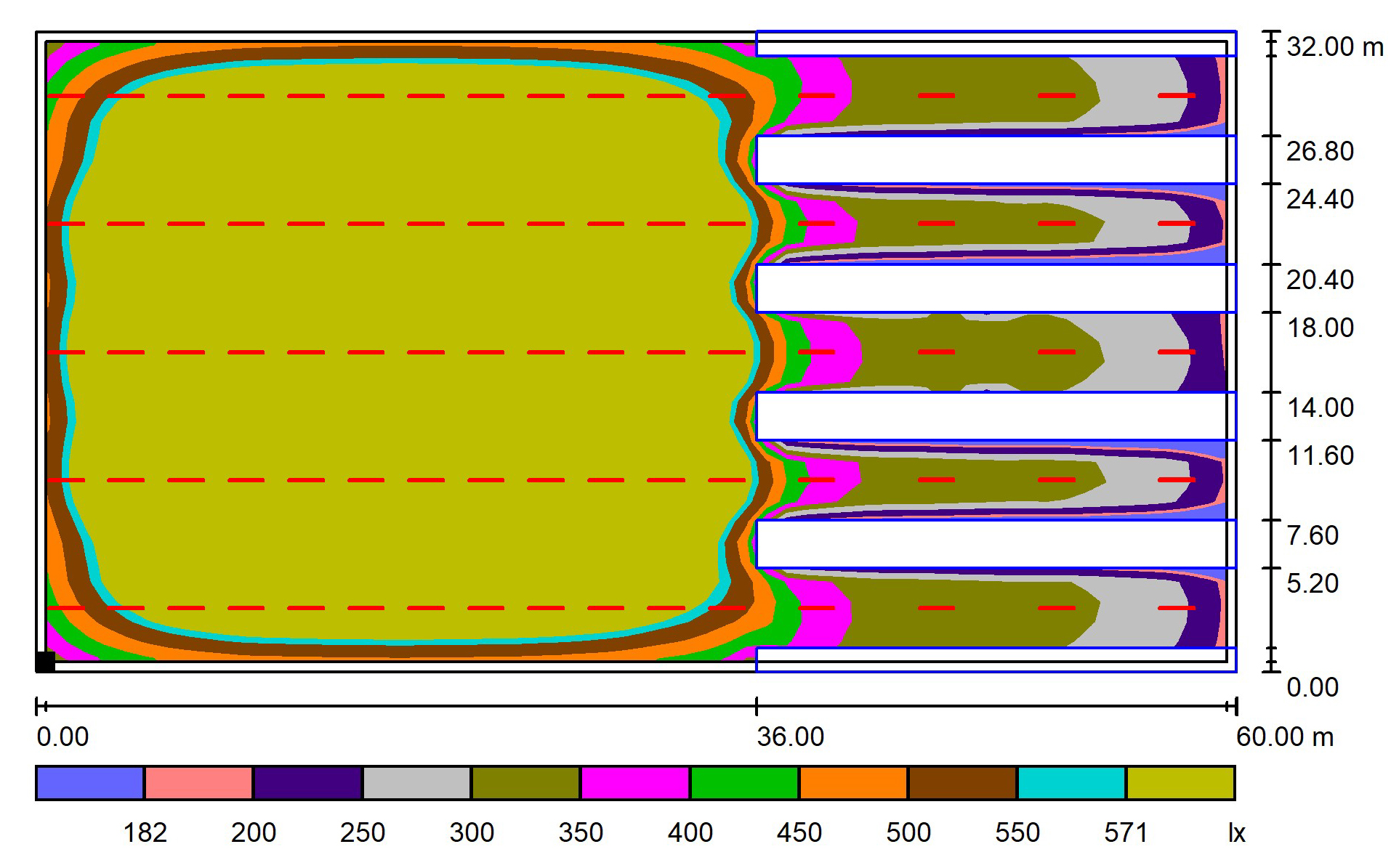Viewport: 1399px width, 868px height.
Task: Click the yellow-green 571 lx legend swatch
Action: pos(1180,783)
